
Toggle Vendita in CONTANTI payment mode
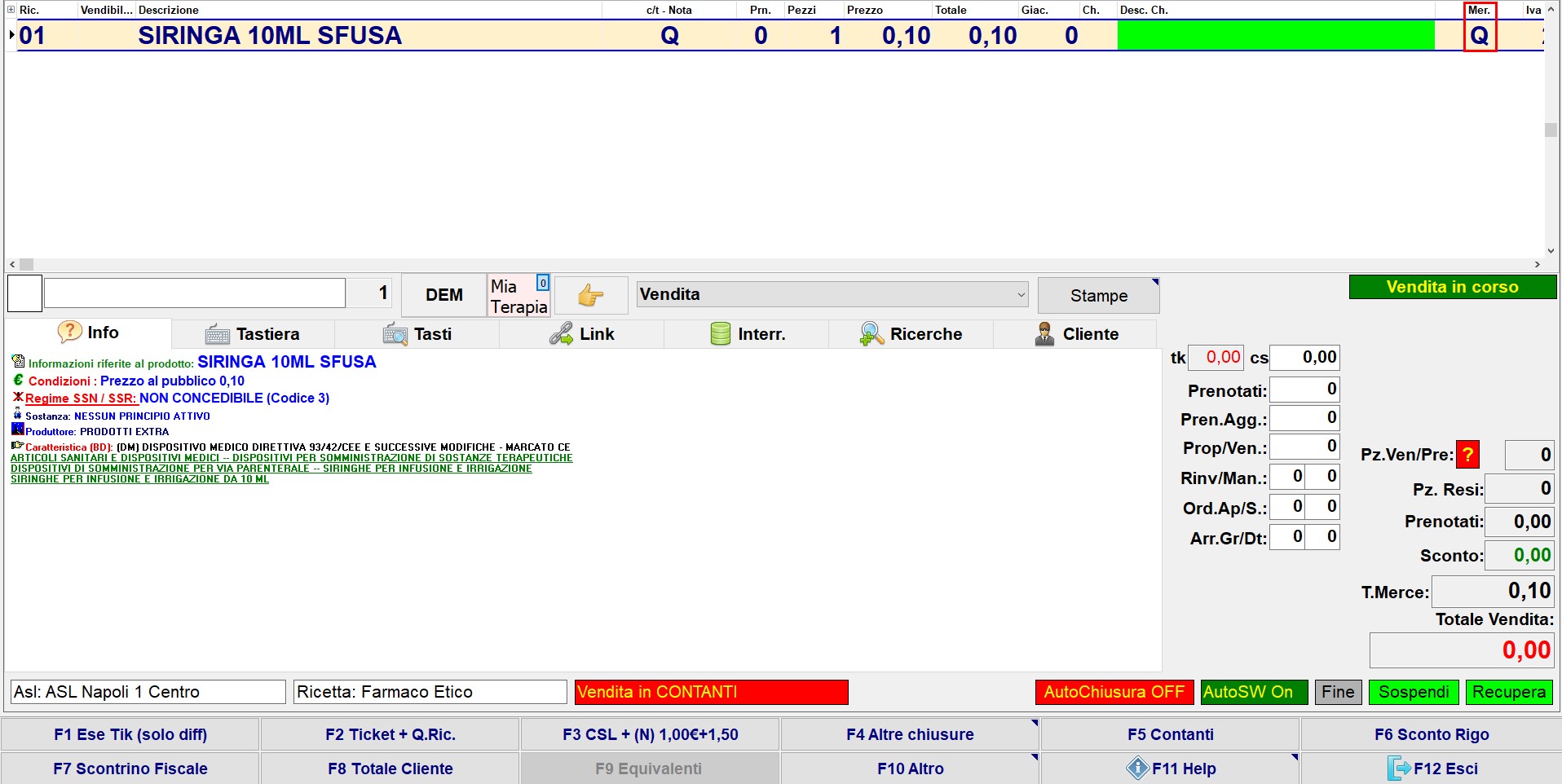click(711, 692)
